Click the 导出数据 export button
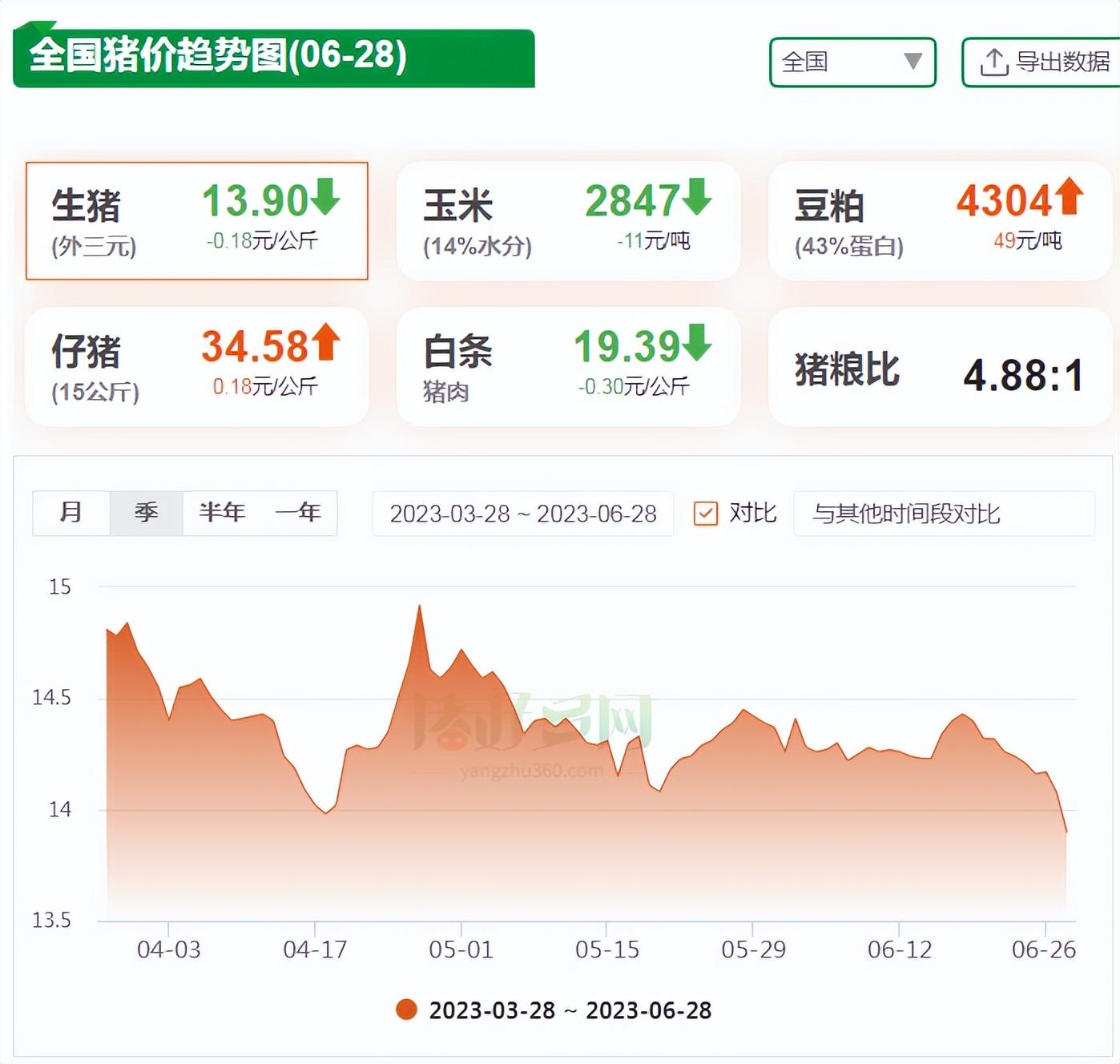 point(1041,62)
